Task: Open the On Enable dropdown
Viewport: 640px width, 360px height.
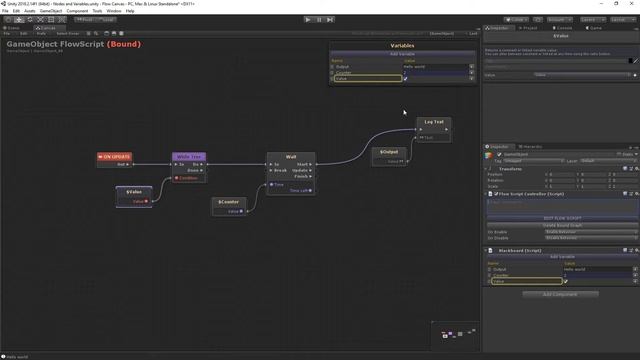Action: coord(591,232)
